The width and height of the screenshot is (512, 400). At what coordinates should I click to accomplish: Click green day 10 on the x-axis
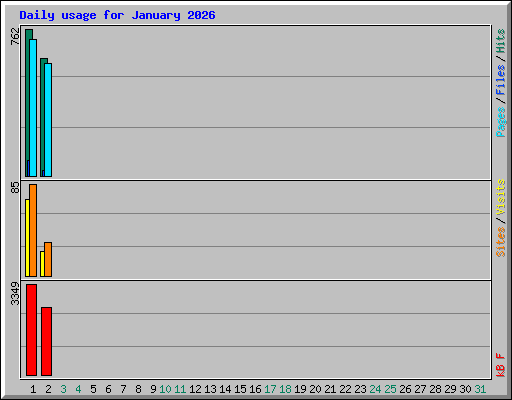click(x=165, y=389)
